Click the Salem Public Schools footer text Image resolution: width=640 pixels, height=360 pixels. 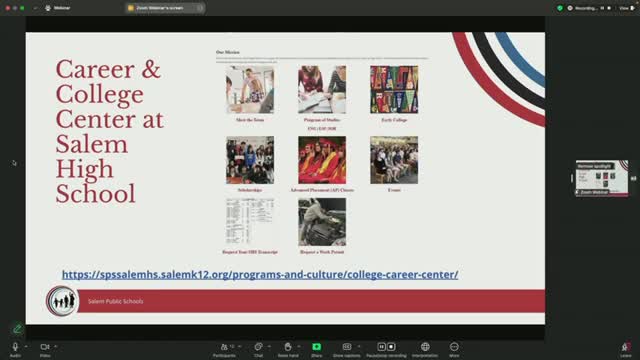[x=116, y=301]
